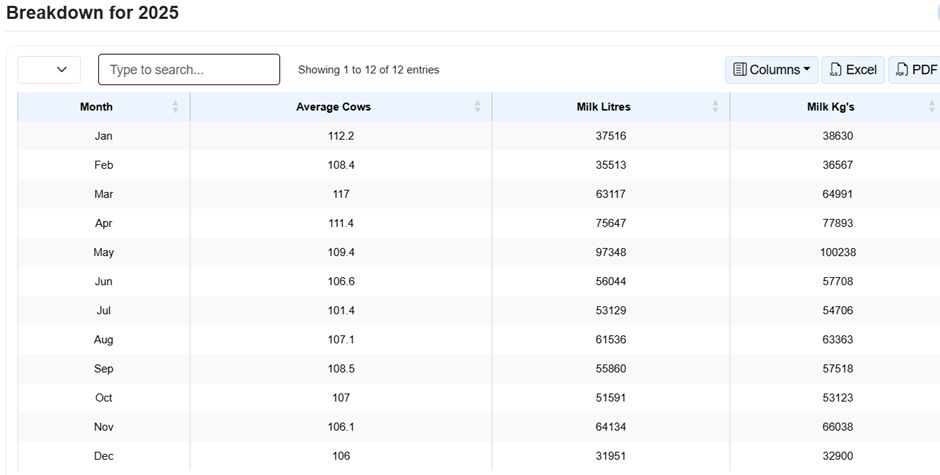Export the table to Excel
This screenshot has width=940, height=475.
coord(853,70)
